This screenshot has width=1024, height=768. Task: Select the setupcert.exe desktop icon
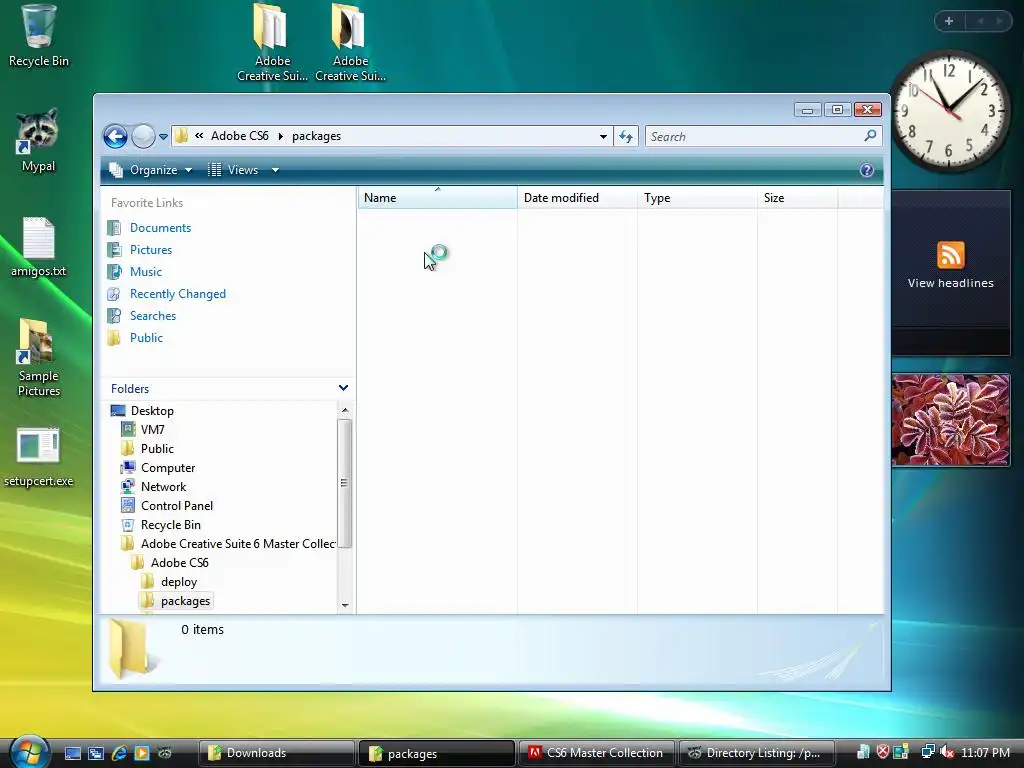tap(39, 457)
